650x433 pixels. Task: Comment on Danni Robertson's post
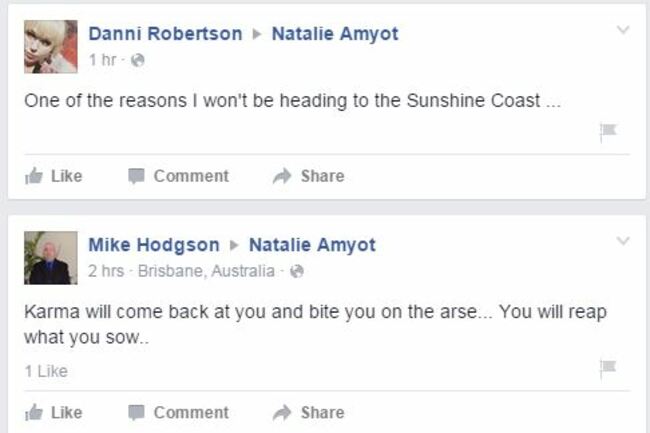click(178, 176)
